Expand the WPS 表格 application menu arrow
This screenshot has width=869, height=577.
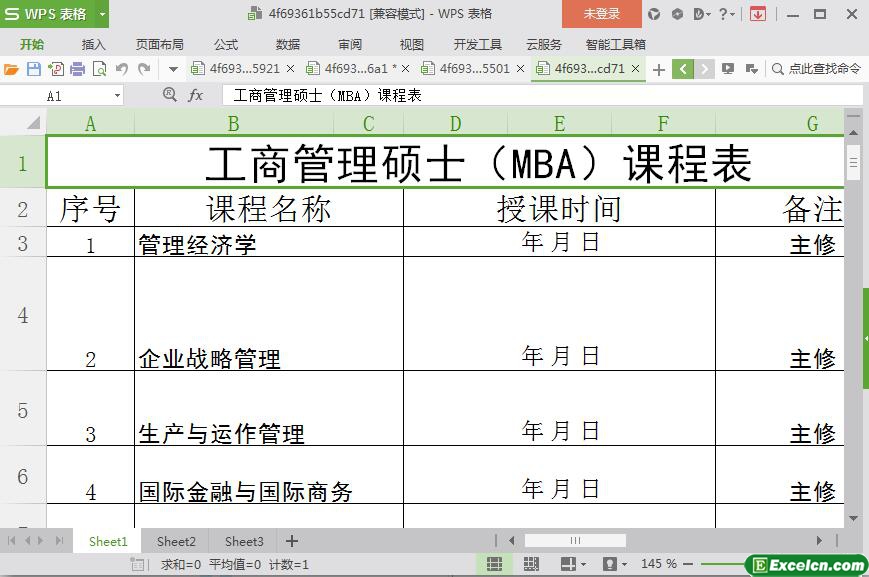pos(102,14)
